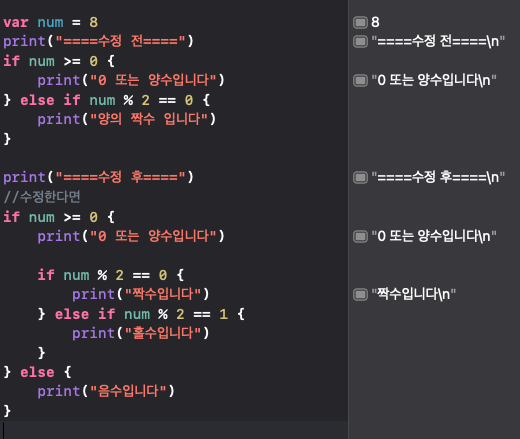Screen dimensions: 520x439
Task: Click first sidebar result "0 또는 양수입니다\n"
Action: click(x=434, y=80)
